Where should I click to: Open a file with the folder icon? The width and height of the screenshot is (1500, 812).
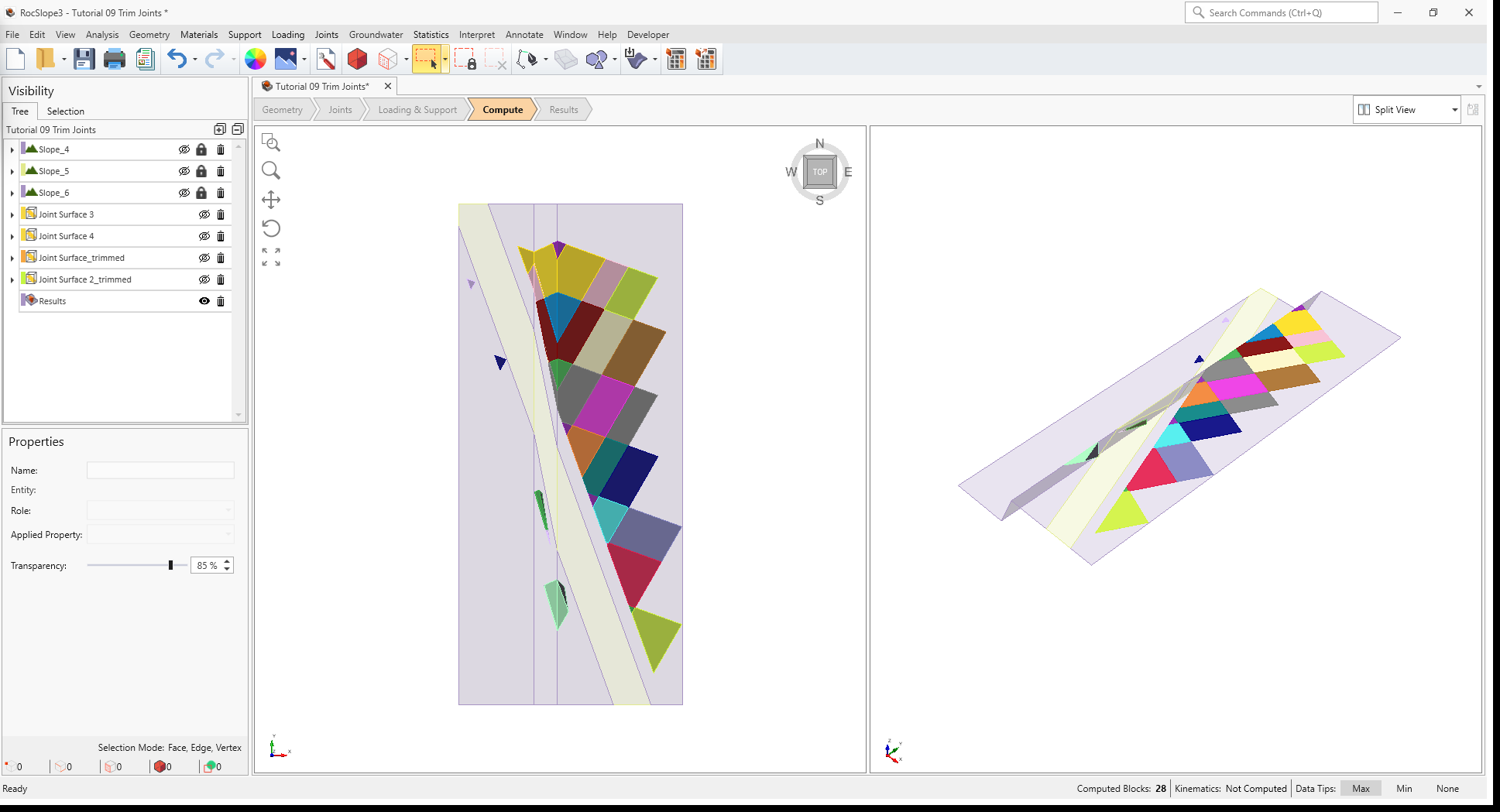tap(45, 59)
